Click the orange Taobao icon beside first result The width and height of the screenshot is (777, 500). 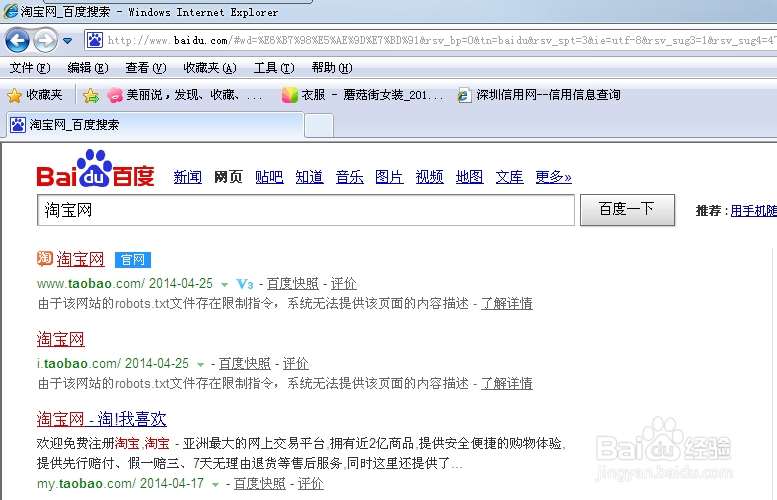pos(45,258)
